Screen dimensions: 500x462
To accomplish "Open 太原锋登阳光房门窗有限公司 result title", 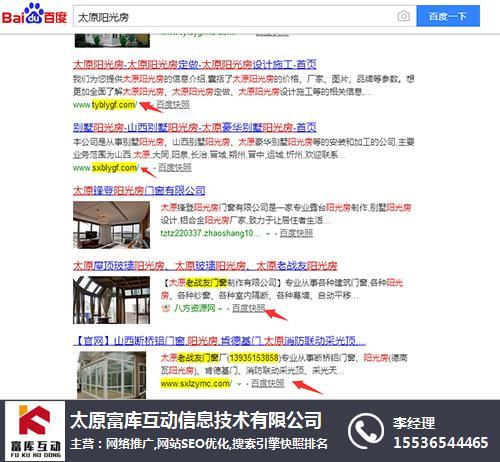I will point(139,191).
